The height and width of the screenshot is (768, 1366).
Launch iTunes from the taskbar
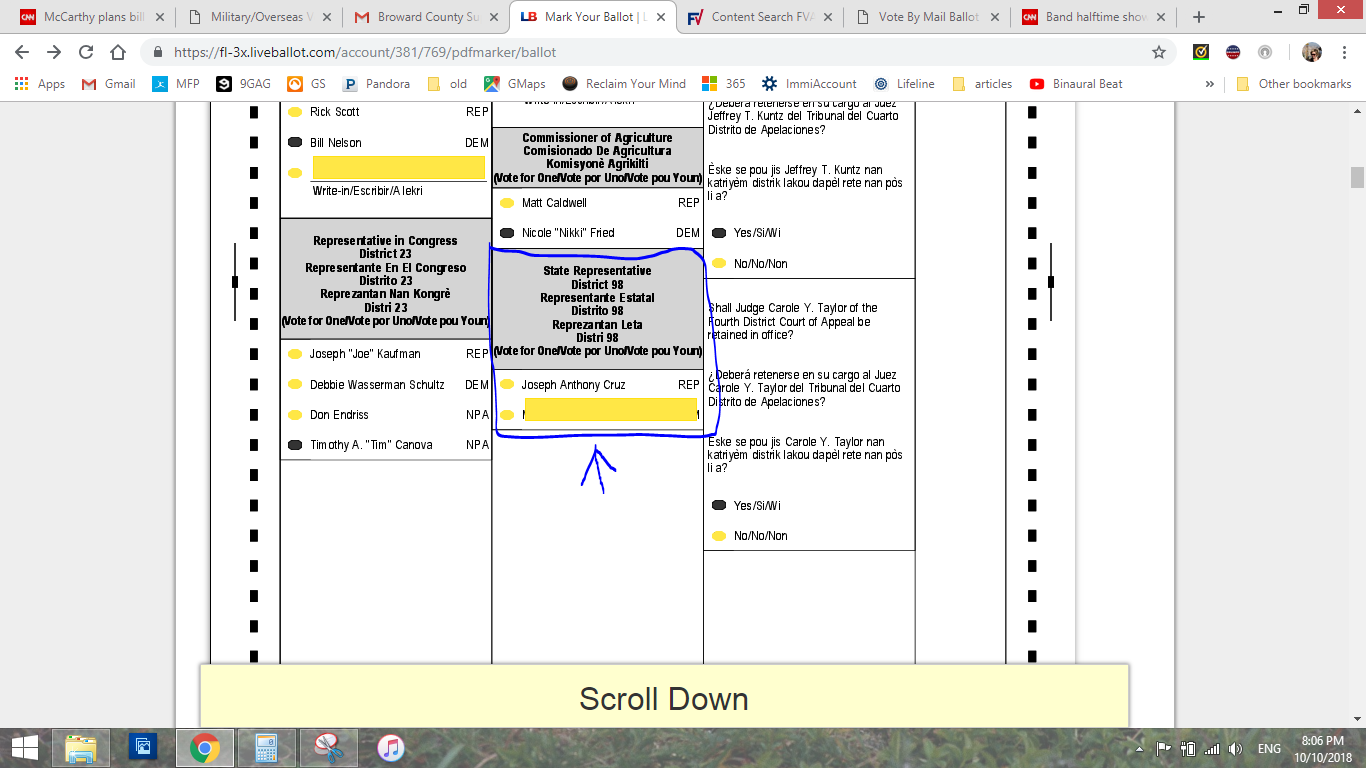tap(390, 747)
